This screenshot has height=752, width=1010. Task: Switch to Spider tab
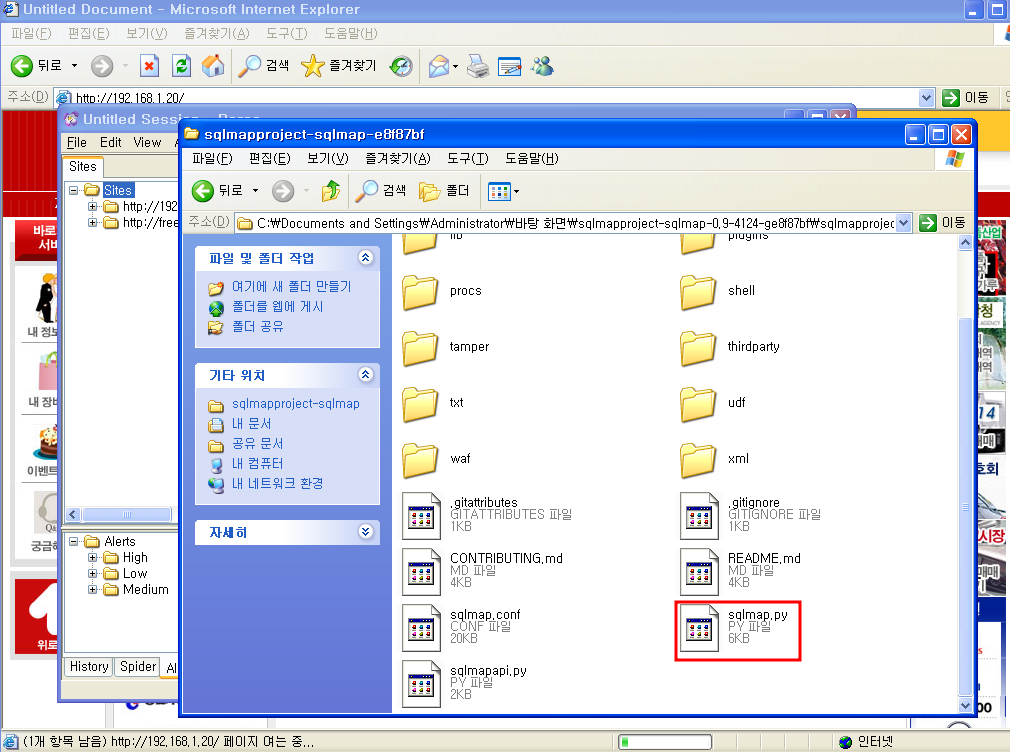click(138, 666)
